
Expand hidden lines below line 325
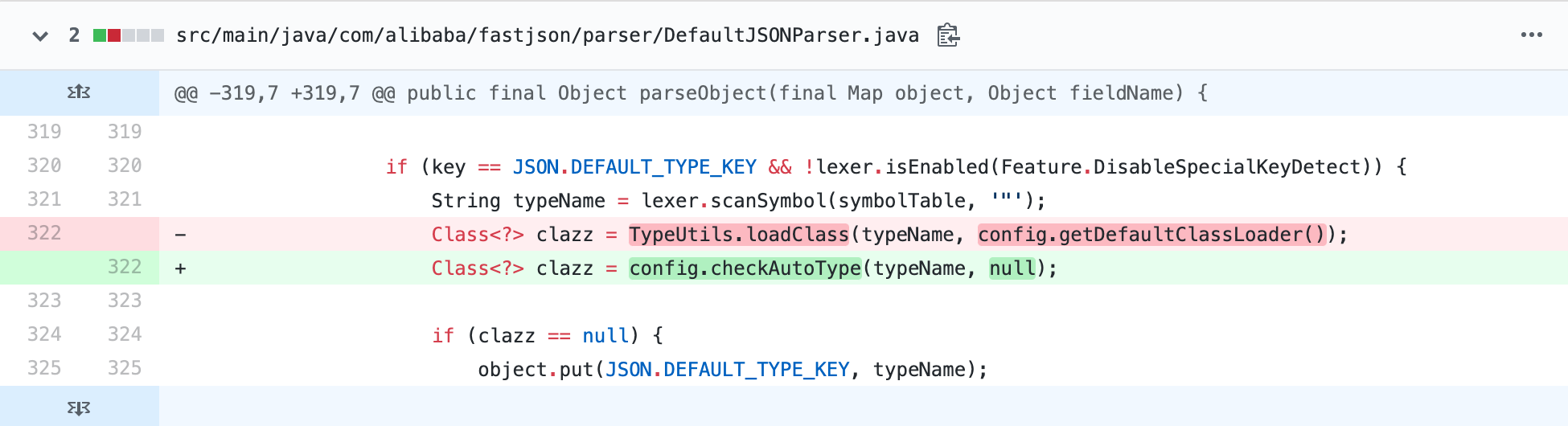[79, 408]
